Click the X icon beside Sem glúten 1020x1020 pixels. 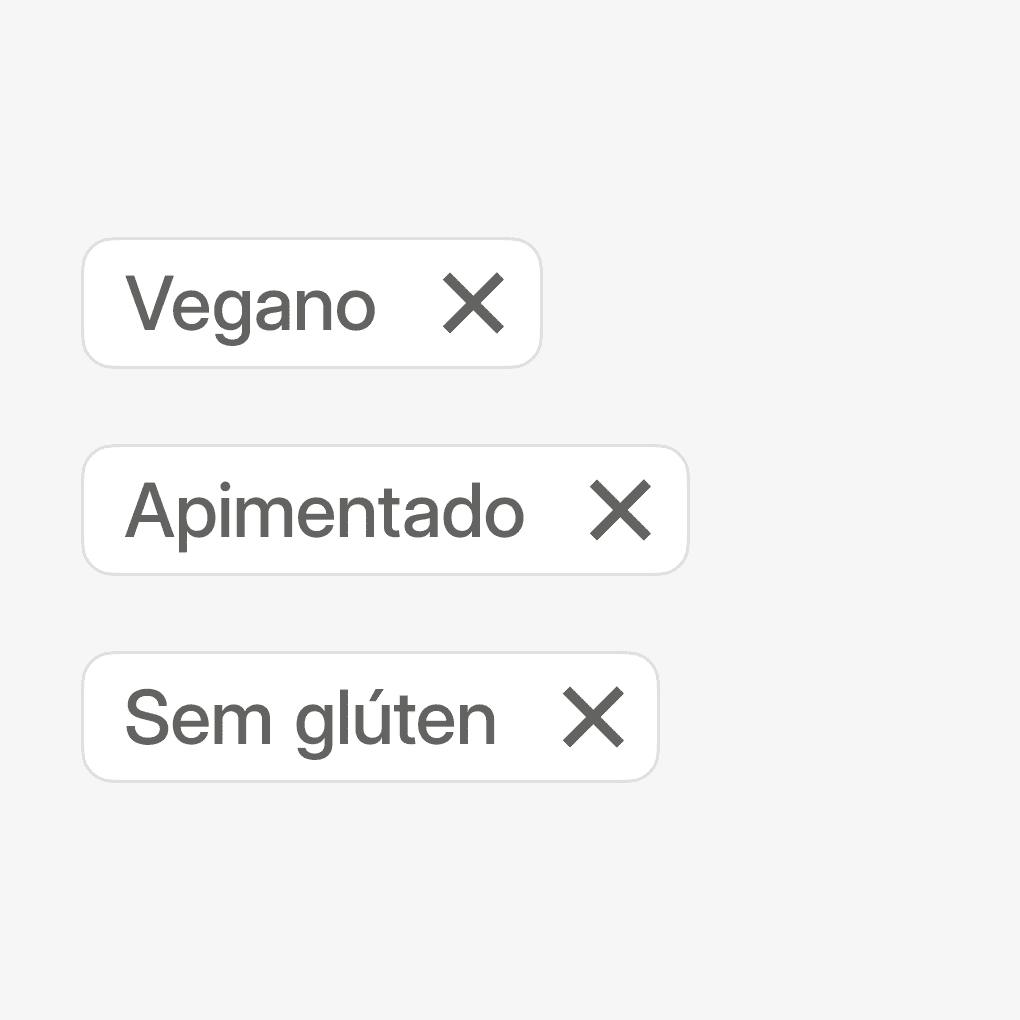593,717
